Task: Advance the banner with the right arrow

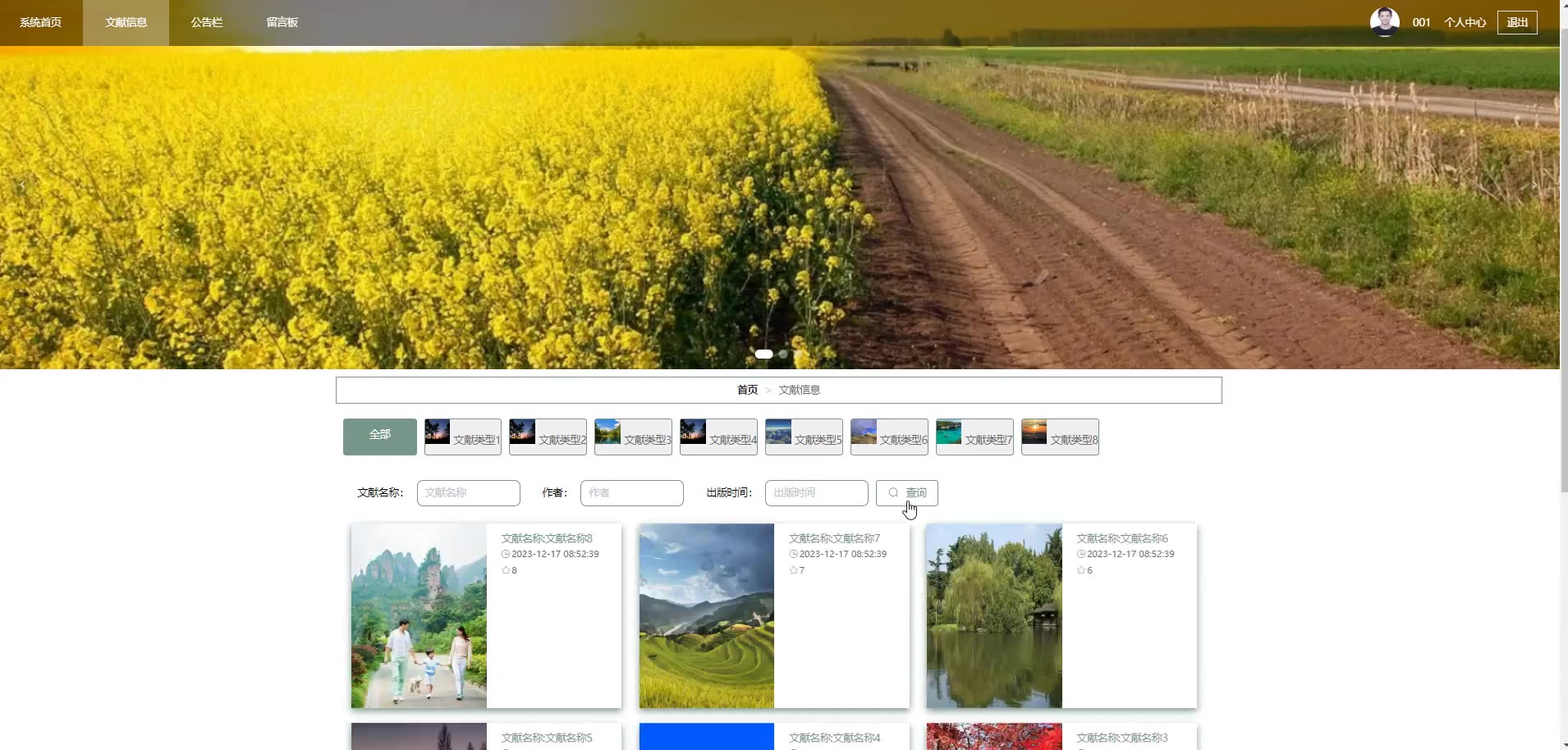Action: pos(1534,185)
